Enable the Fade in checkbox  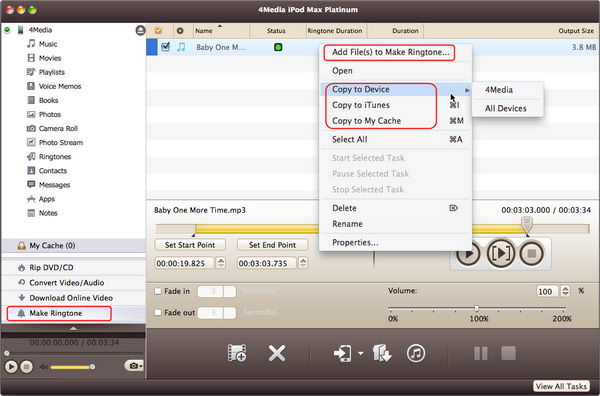click(x=158, y=291)
